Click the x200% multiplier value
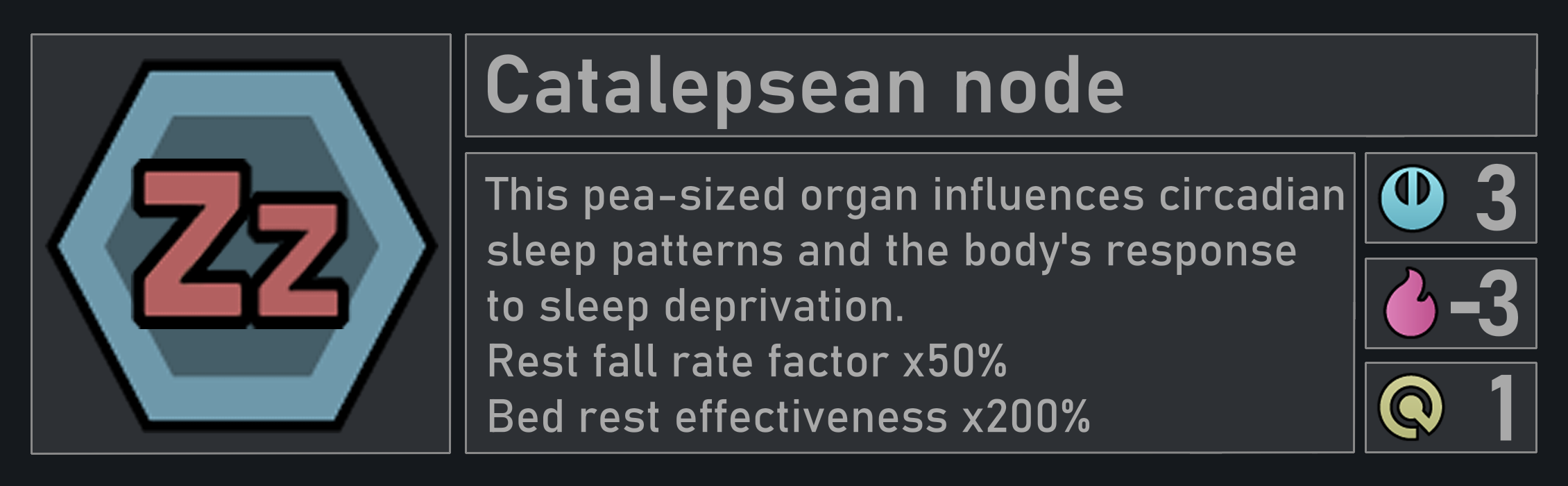Viewport: 1568px width, 486px height. point(1025,417)
